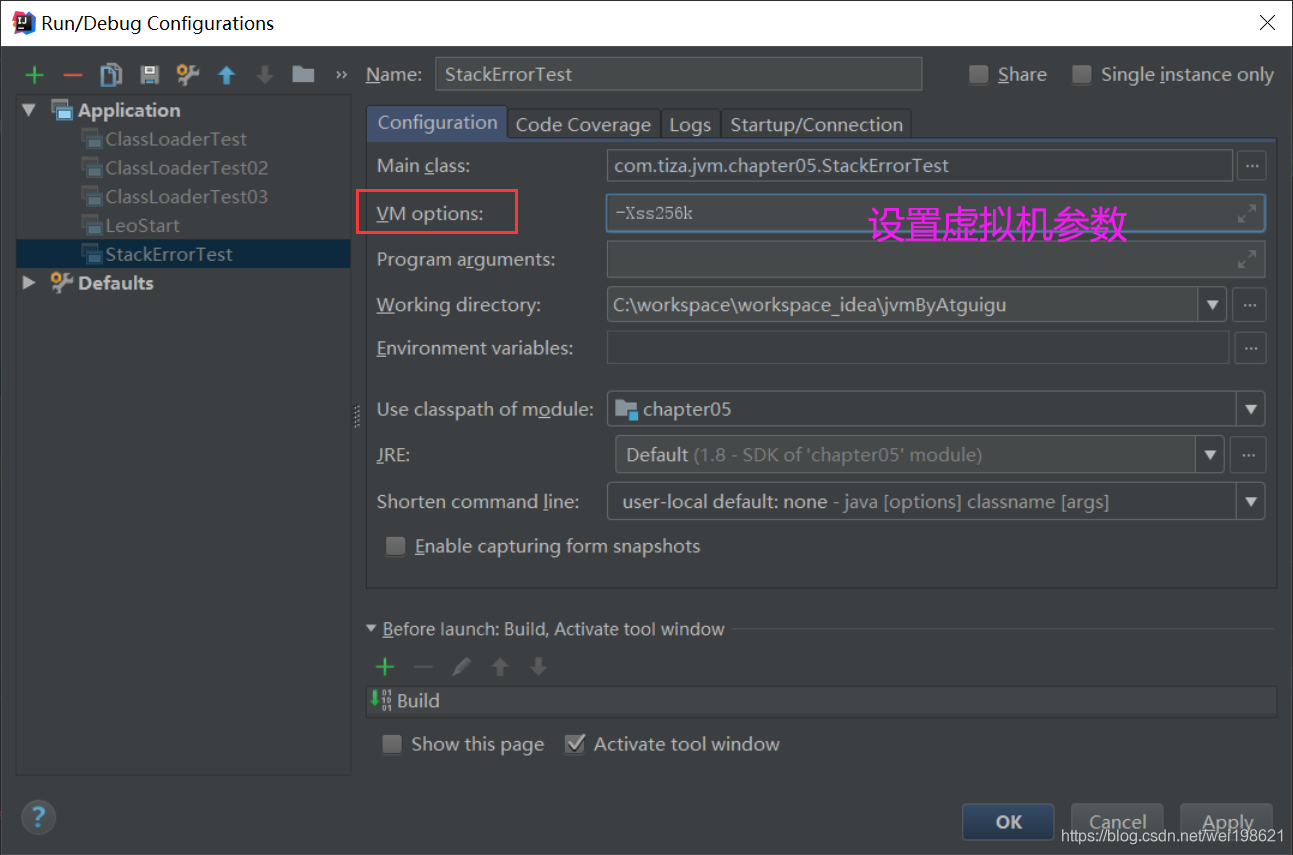Move configuration up with blue arrow

(x=227, y=75)
